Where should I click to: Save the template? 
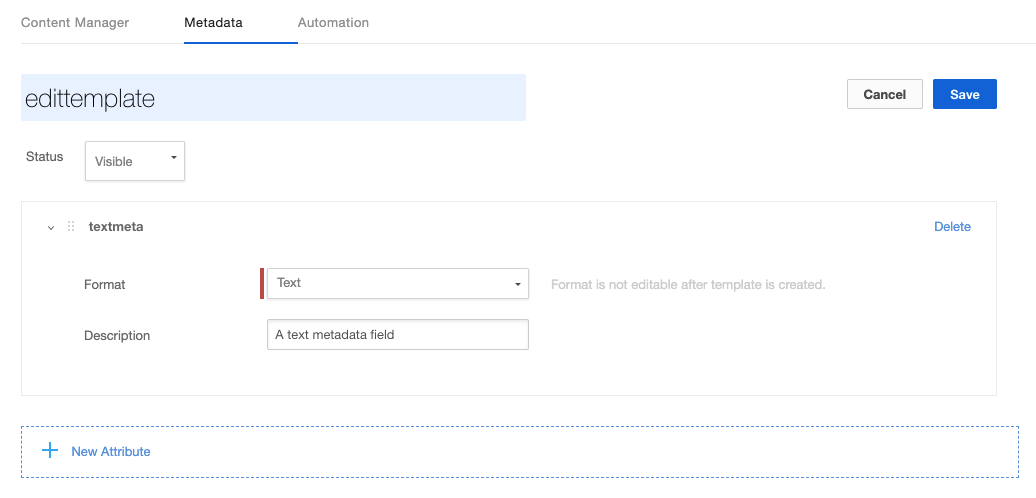(964, 94)
